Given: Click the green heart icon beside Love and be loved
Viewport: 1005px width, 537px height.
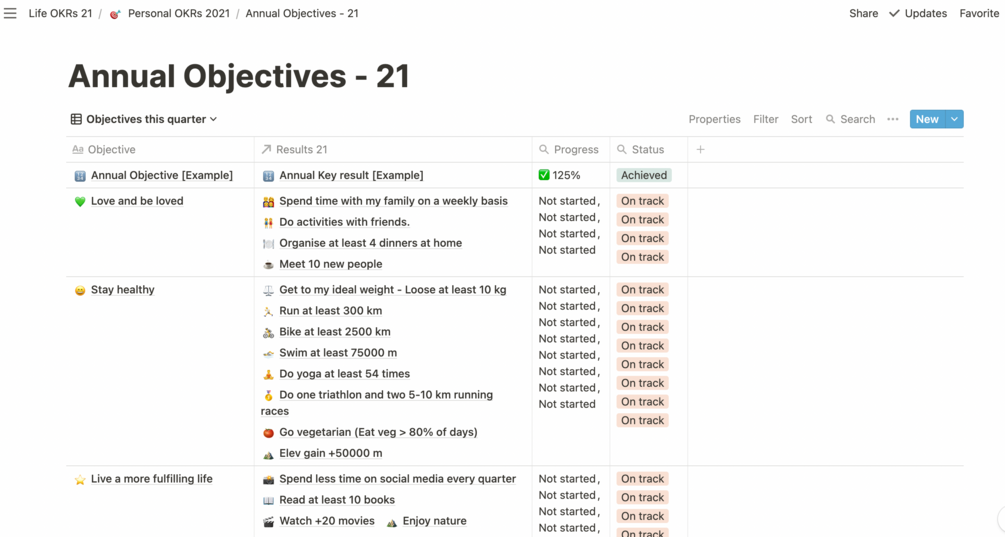Looking at the screenshot, I should pos(80,201).
